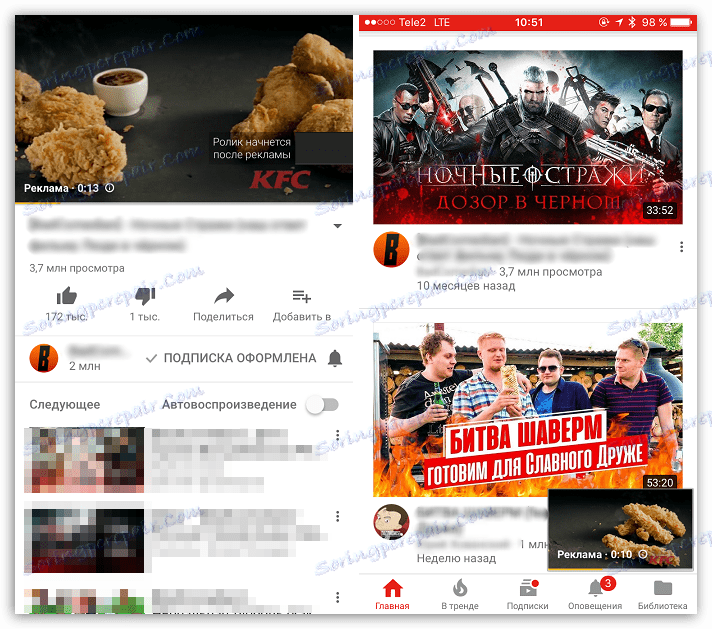This screenshot has width=712, height=629.
Task: Tap the Bluetooth icon in status bar
Action: coord(632,22)
